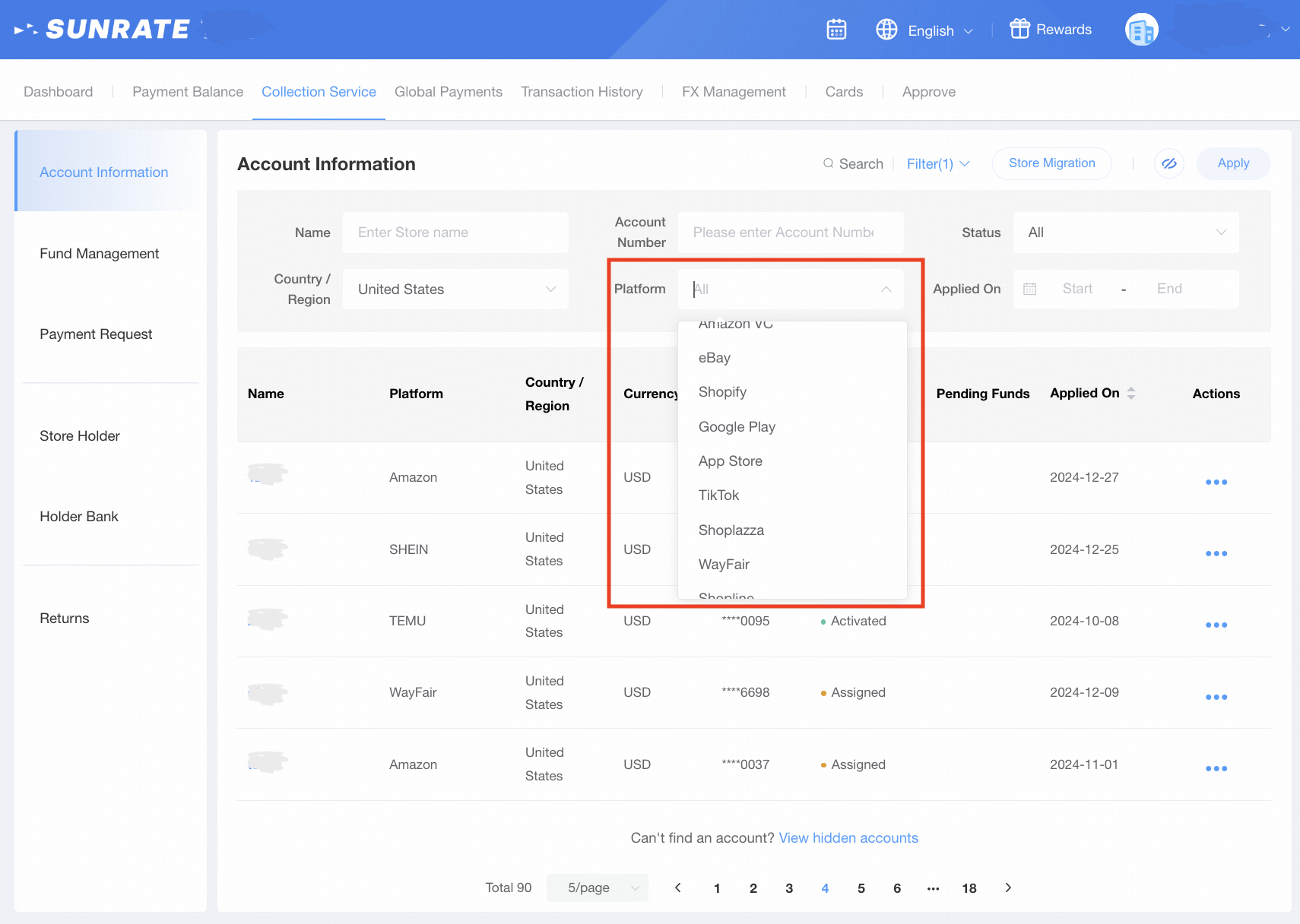The width and height of the screenshot is (1300, 924).
Task: Click the company profile avatar icon
Action: click(1141, 30)
